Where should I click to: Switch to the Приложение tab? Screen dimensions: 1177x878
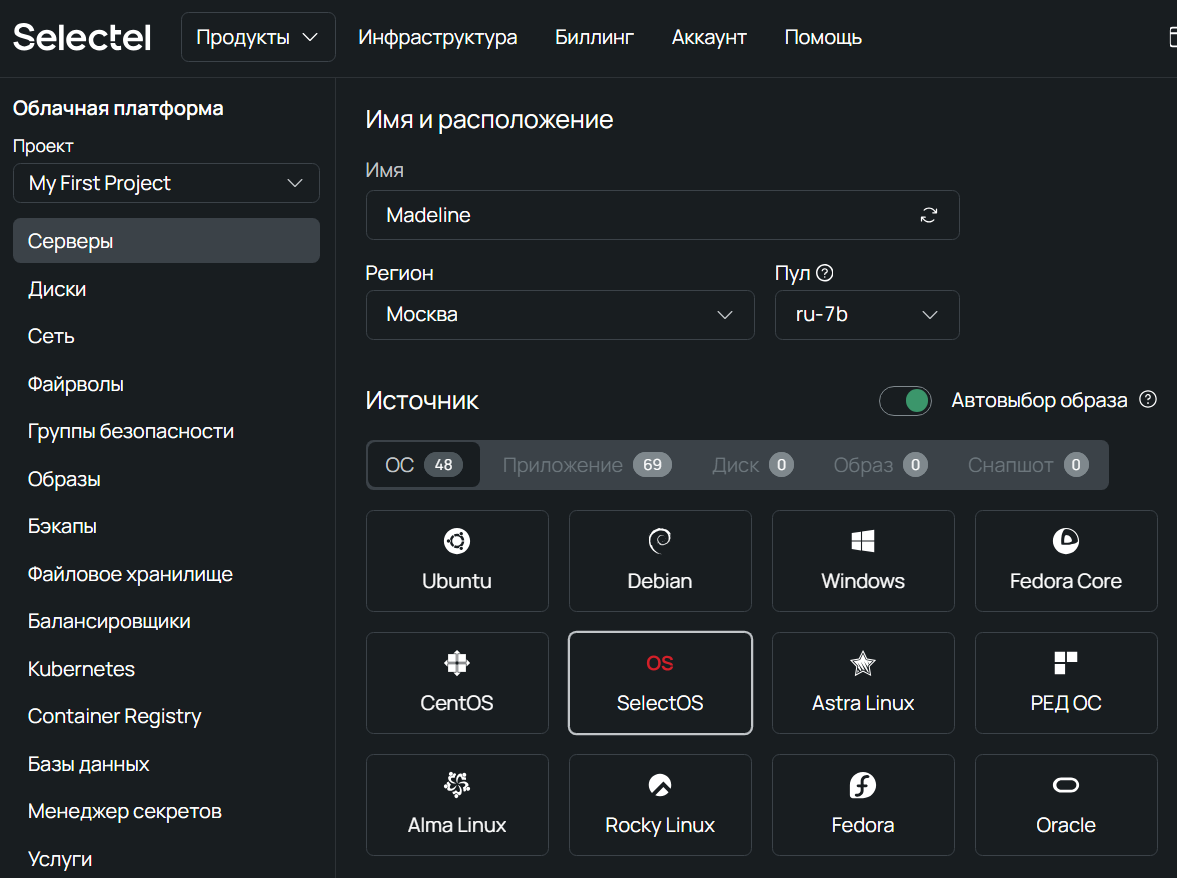(x=586, y=465)
